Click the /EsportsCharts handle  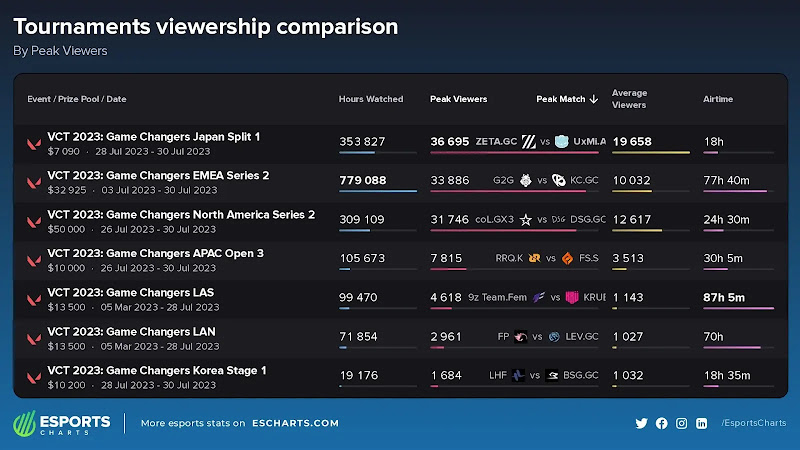point(754,423)
